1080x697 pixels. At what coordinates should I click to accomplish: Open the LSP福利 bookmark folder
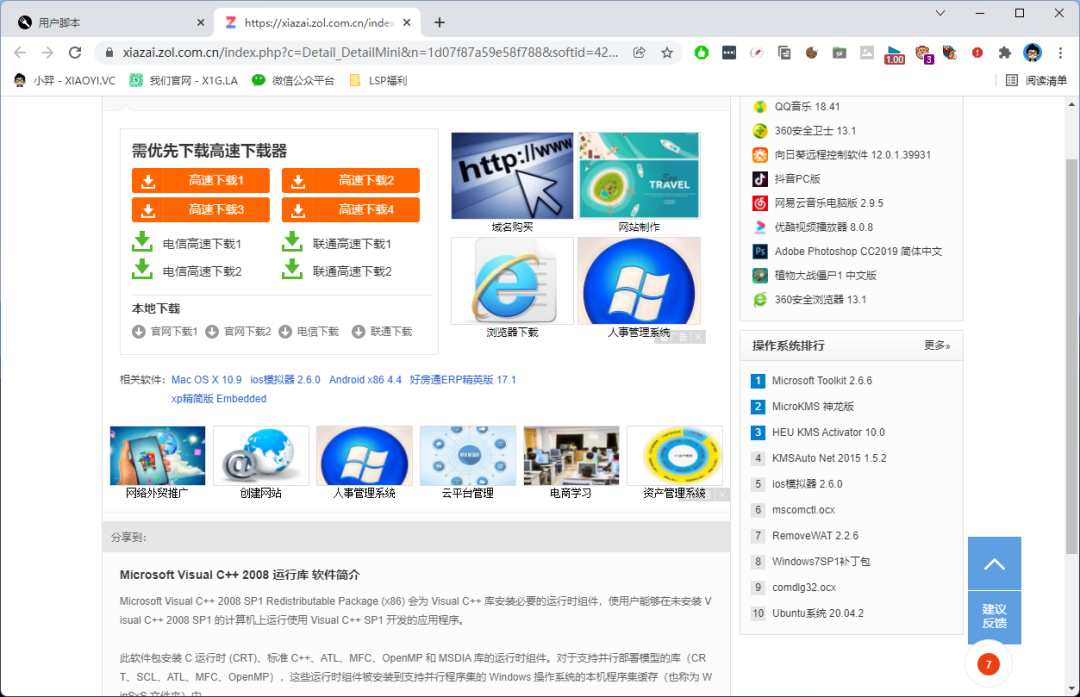(378, 81)
